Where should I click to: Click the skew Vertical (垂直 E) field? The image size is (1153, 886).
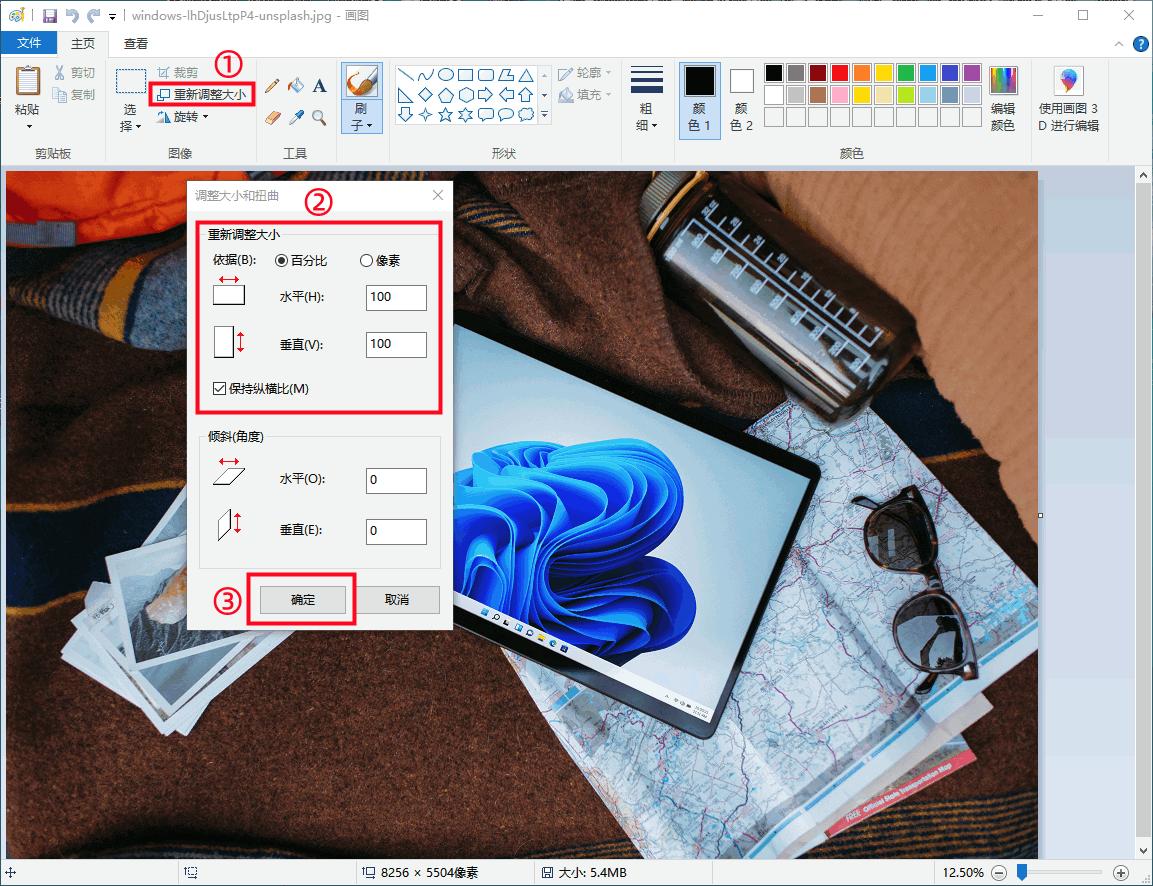(396, 532)
